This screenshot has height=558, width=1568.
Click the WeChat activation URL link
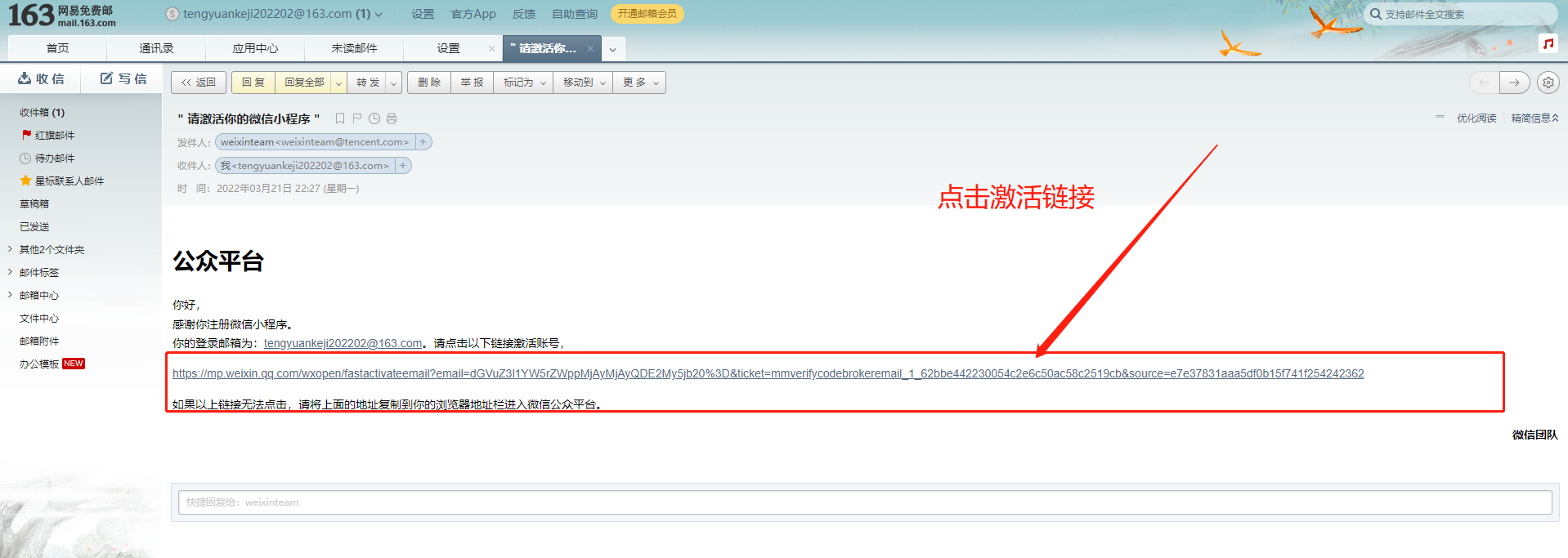pos(768,373)
